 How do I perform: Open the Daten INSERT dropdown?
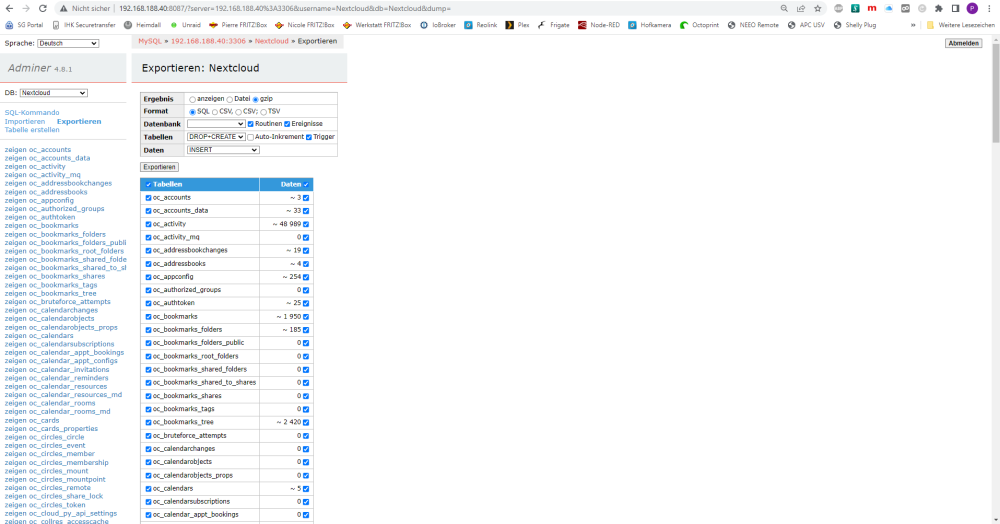pos(223,150)
